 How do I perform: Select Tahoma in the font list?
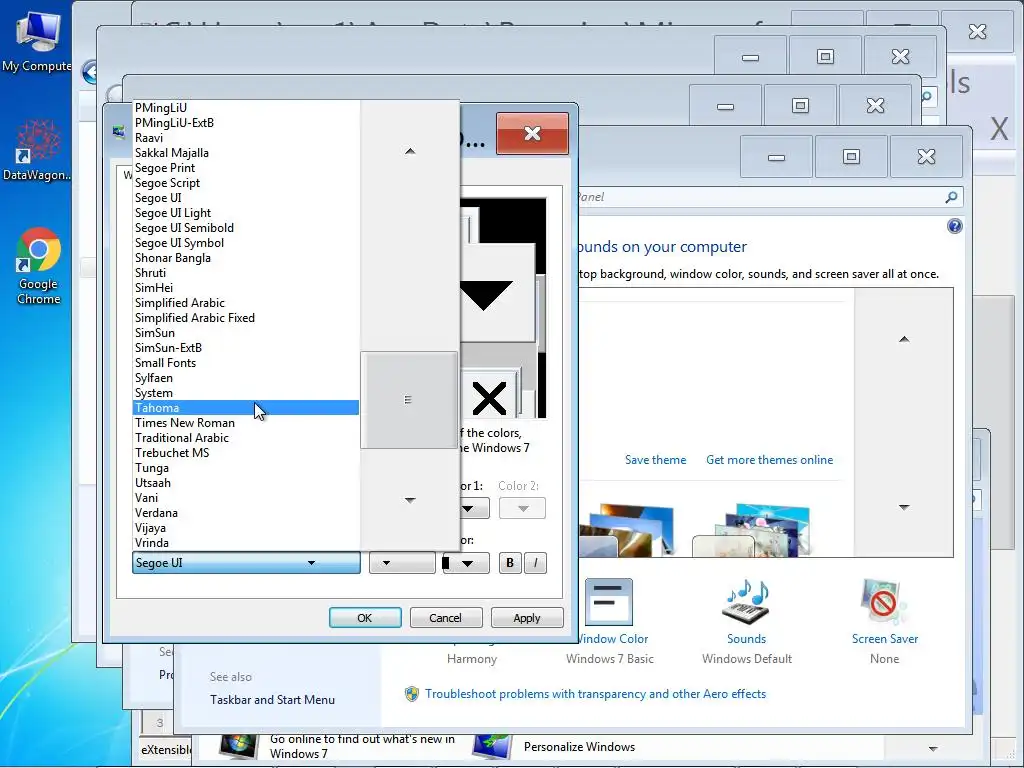tap(246, 408)
